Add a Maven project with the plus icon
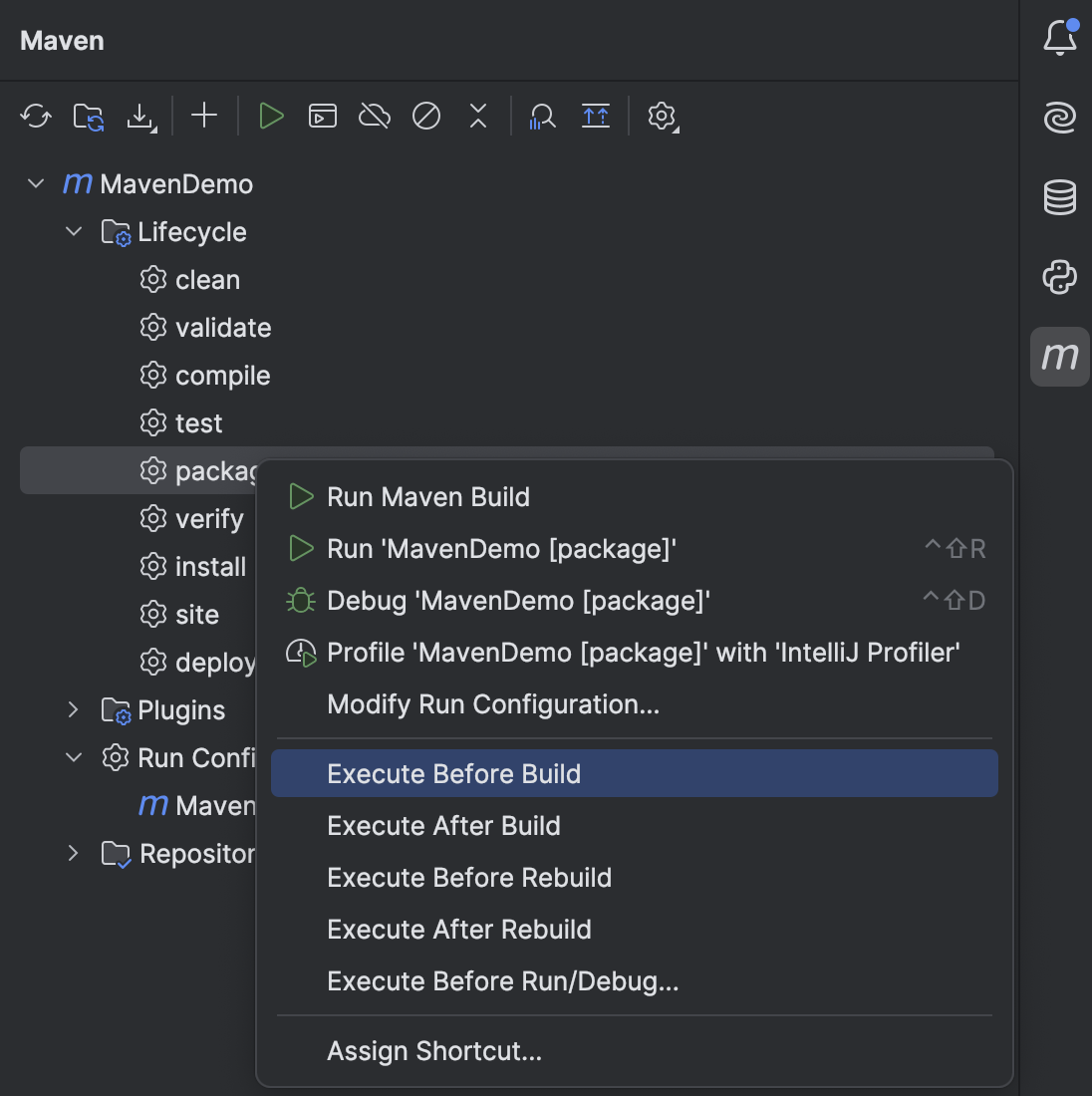The width and height of the screenshot is (1092, 1096). pos(204,116)
